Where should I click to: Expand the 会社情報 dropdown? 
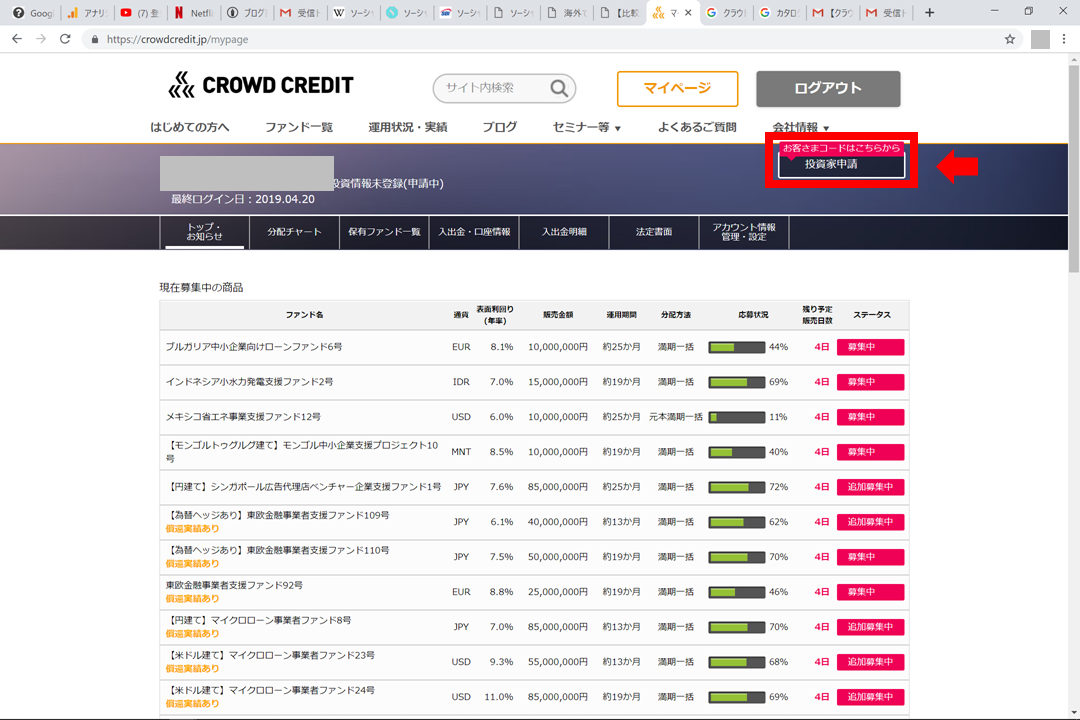(801, 127)
